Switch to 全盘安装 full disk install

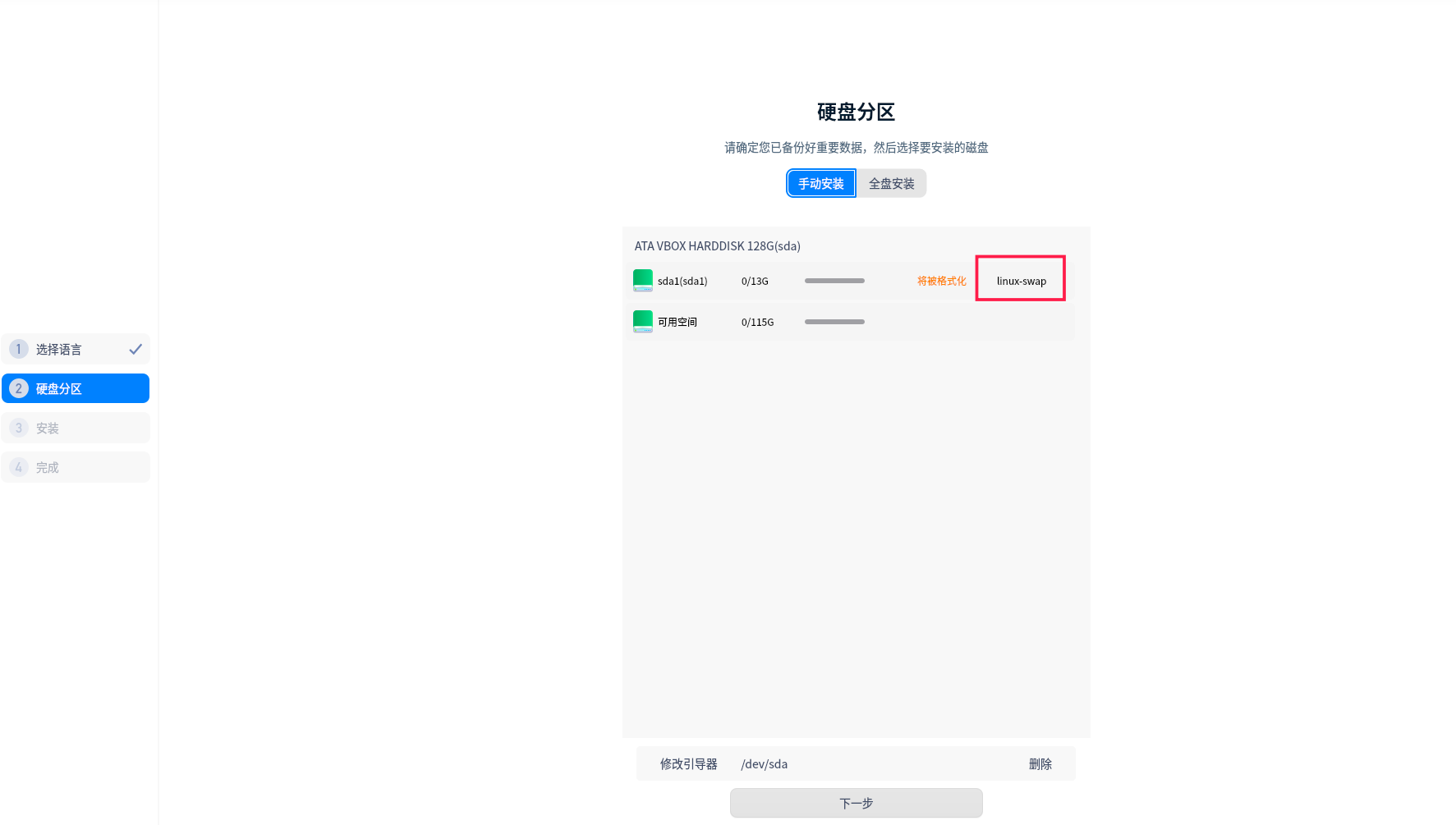pos(892,183)
